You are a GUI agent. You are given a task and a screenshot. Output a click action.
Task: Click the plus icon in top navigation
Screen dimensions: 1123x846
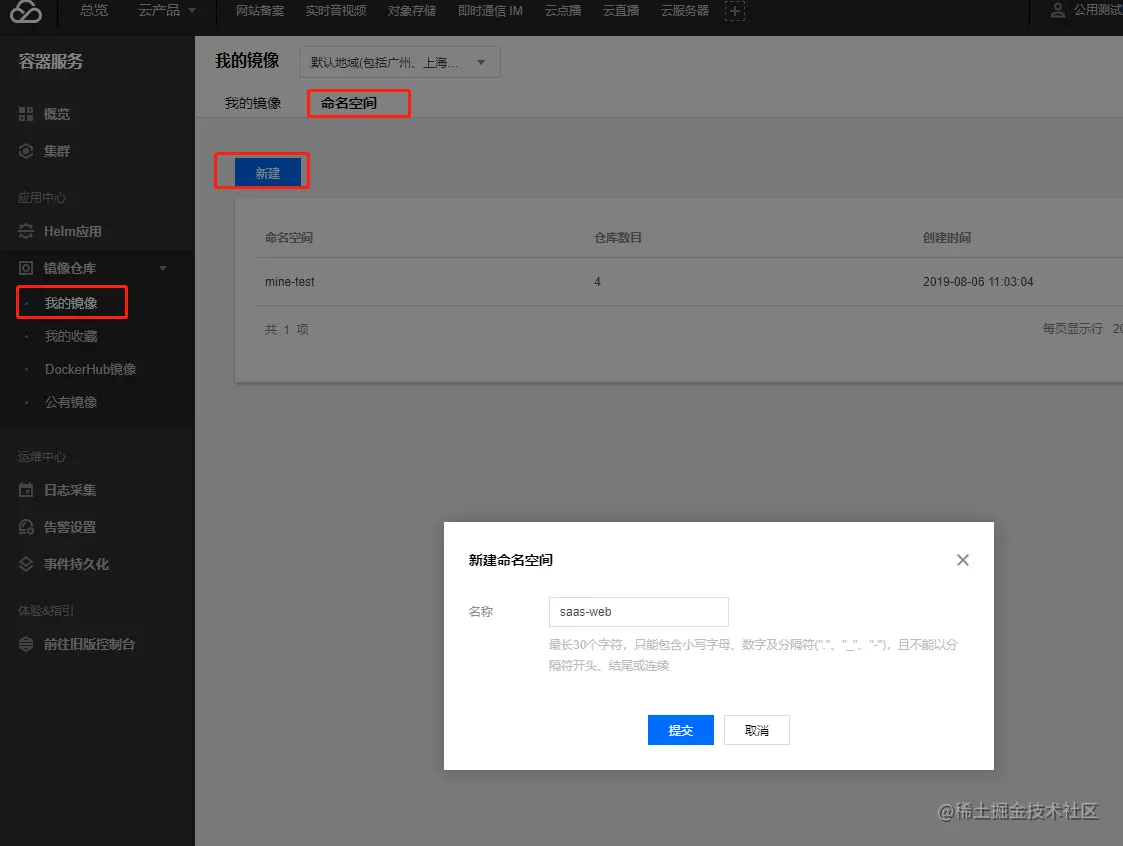click(x=735, y=11)
